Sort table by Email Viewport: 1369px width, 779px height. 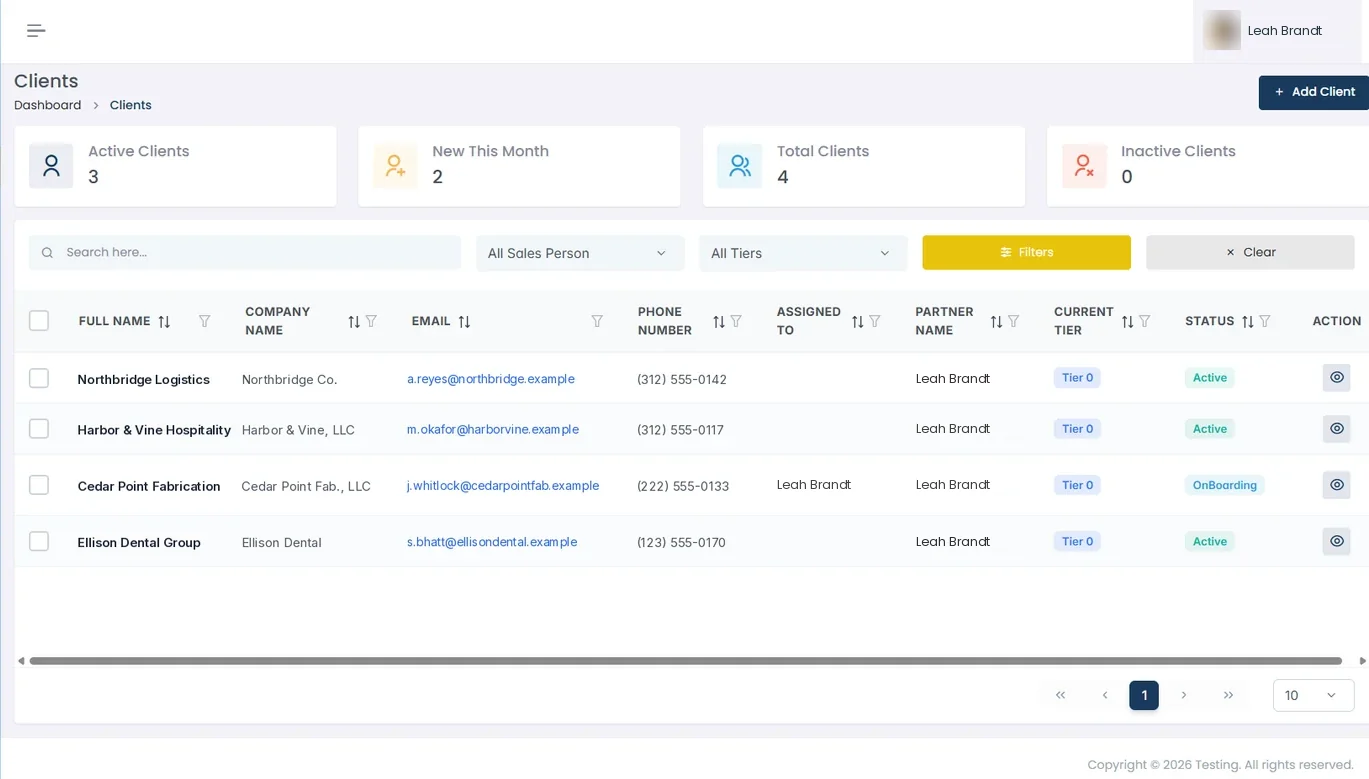465,322
